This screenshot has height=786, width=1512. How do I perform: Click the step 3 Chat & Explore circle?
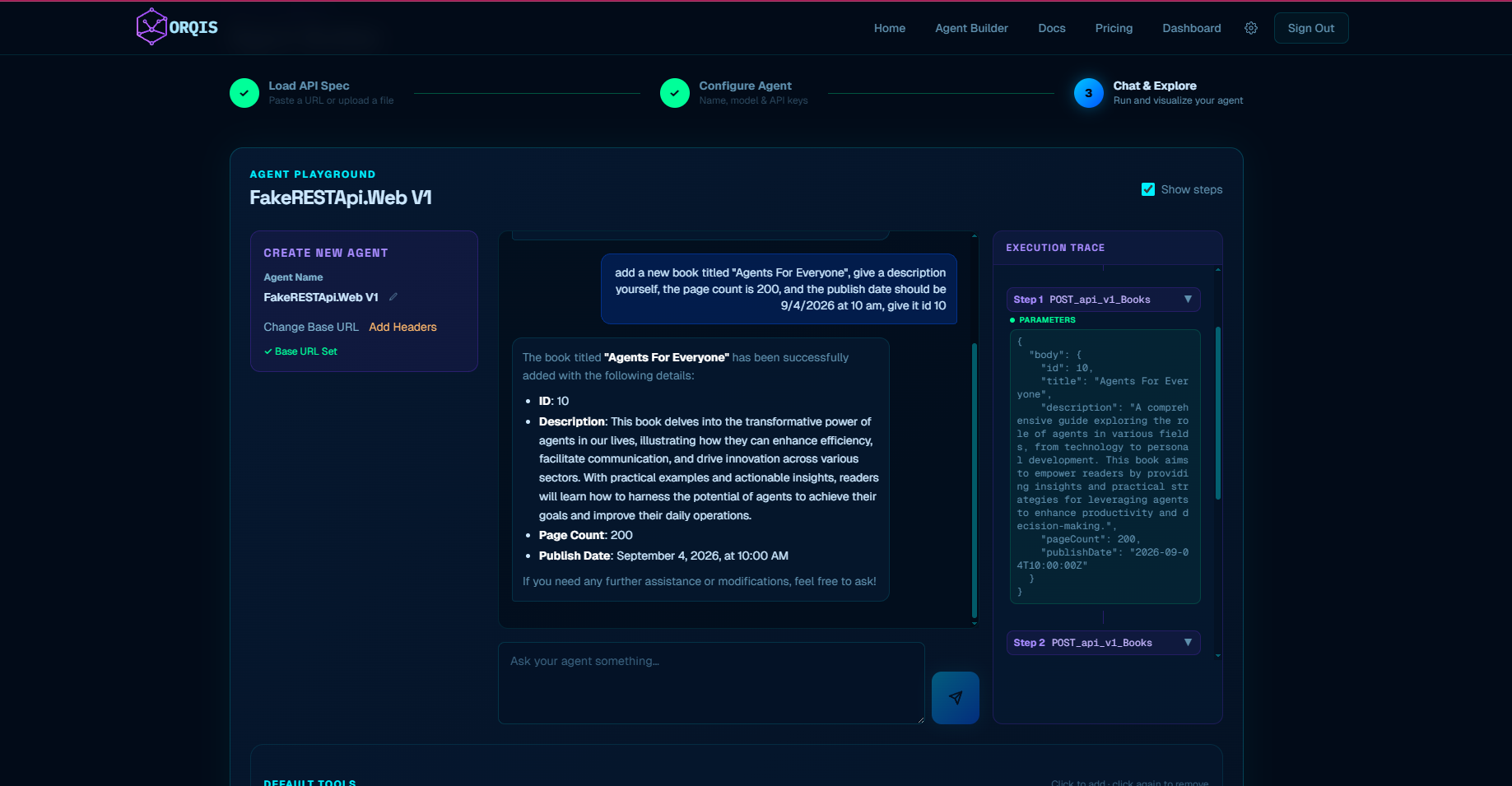click(x=1088, y=93)
